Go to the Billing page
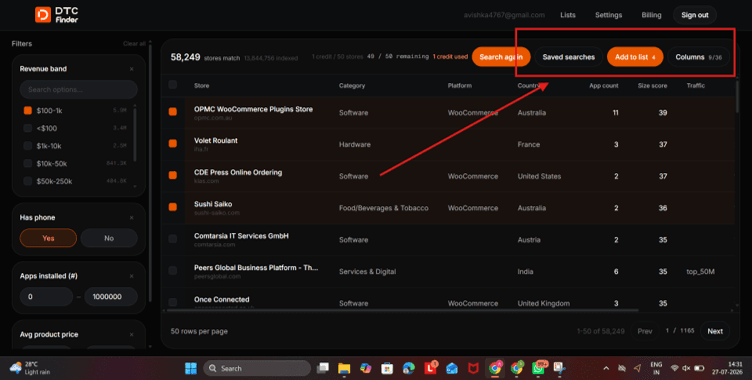The height and width of the screenshot is (380, 752). coord(651,15)
